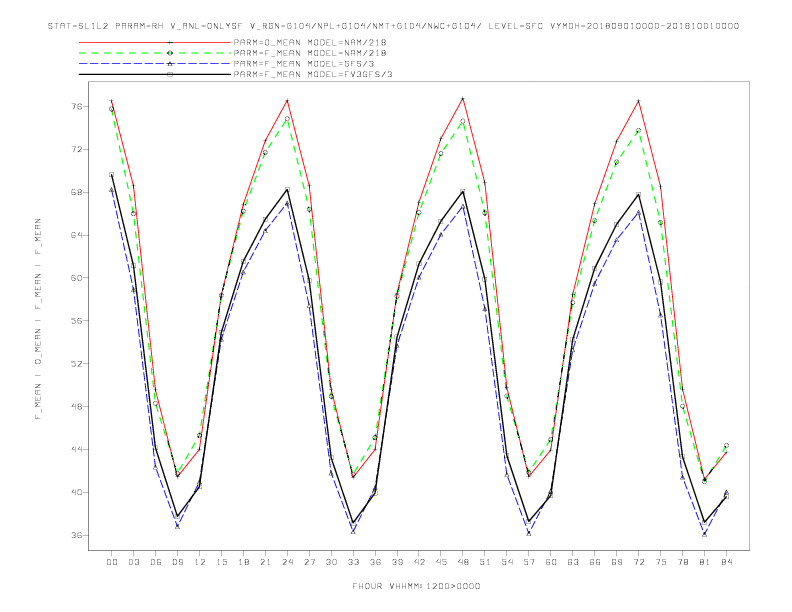Select legend label PARM=F_MEAN MODEL=NAM/218
The width and height of the screenshot is (792, 612).
tap(310, 53)
